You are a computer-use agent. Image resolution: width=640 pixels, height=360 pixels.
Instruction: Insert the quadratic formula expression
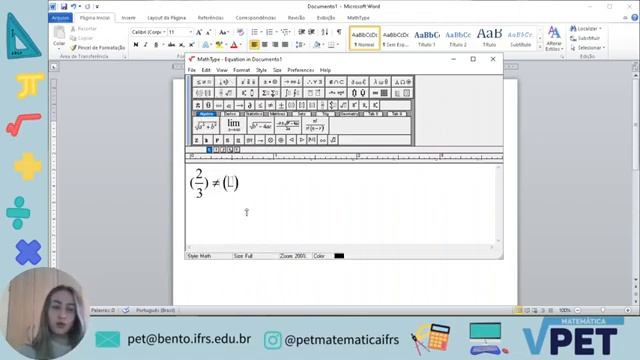pyautogui.click(x=287, y=125)
